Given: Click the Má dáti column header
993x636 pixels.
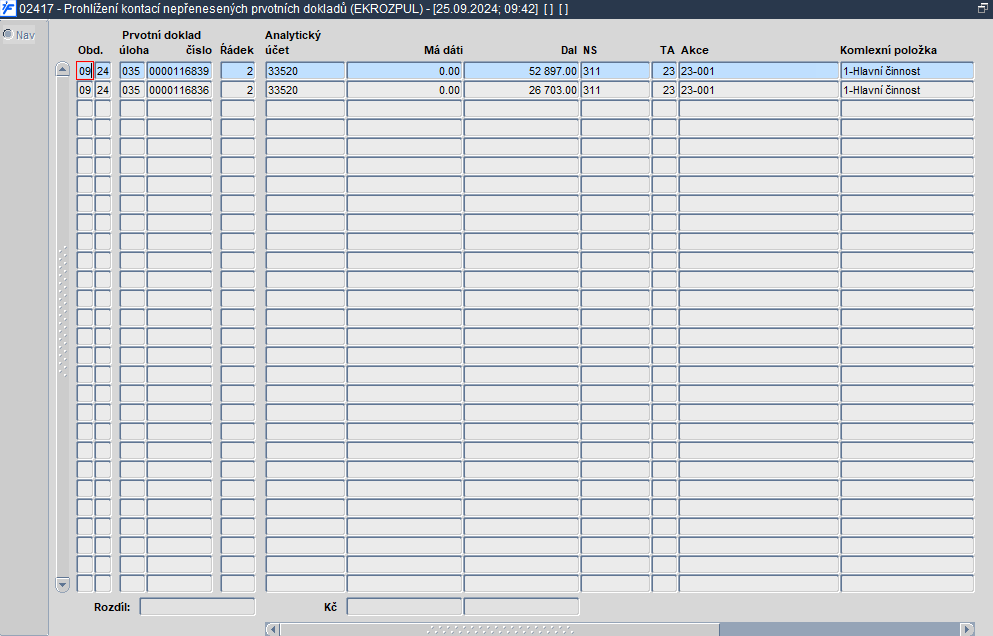Looking at the screenshot, I should point(443,50).
